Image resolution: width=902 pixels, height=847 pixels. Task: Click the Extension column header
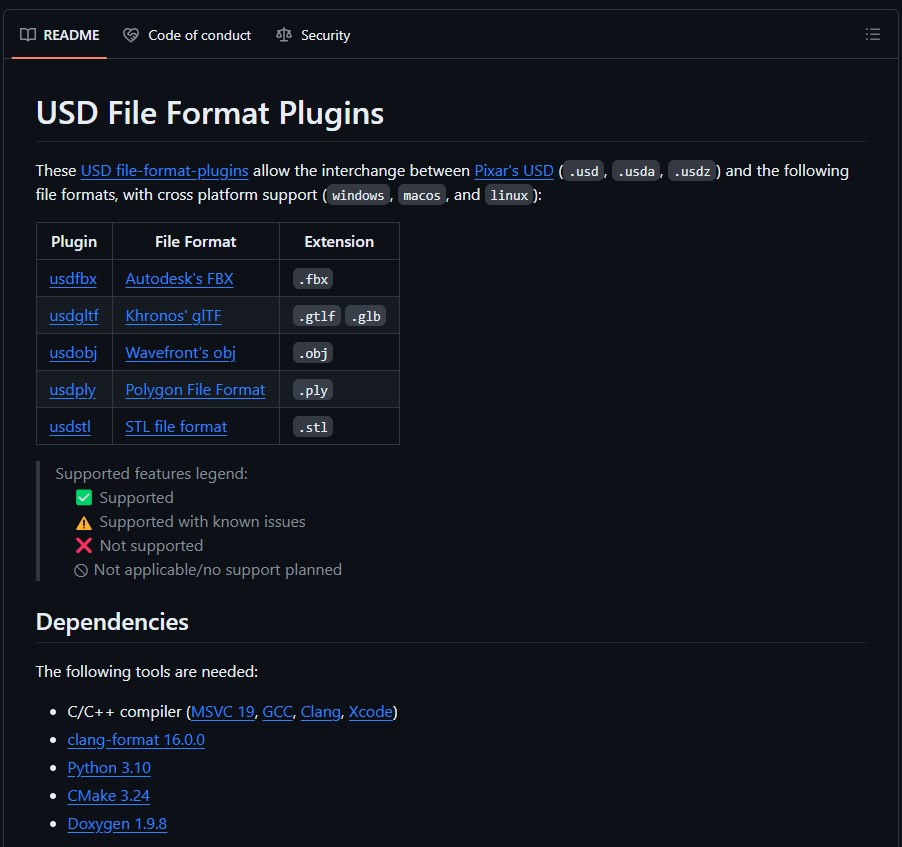[339, 242]
